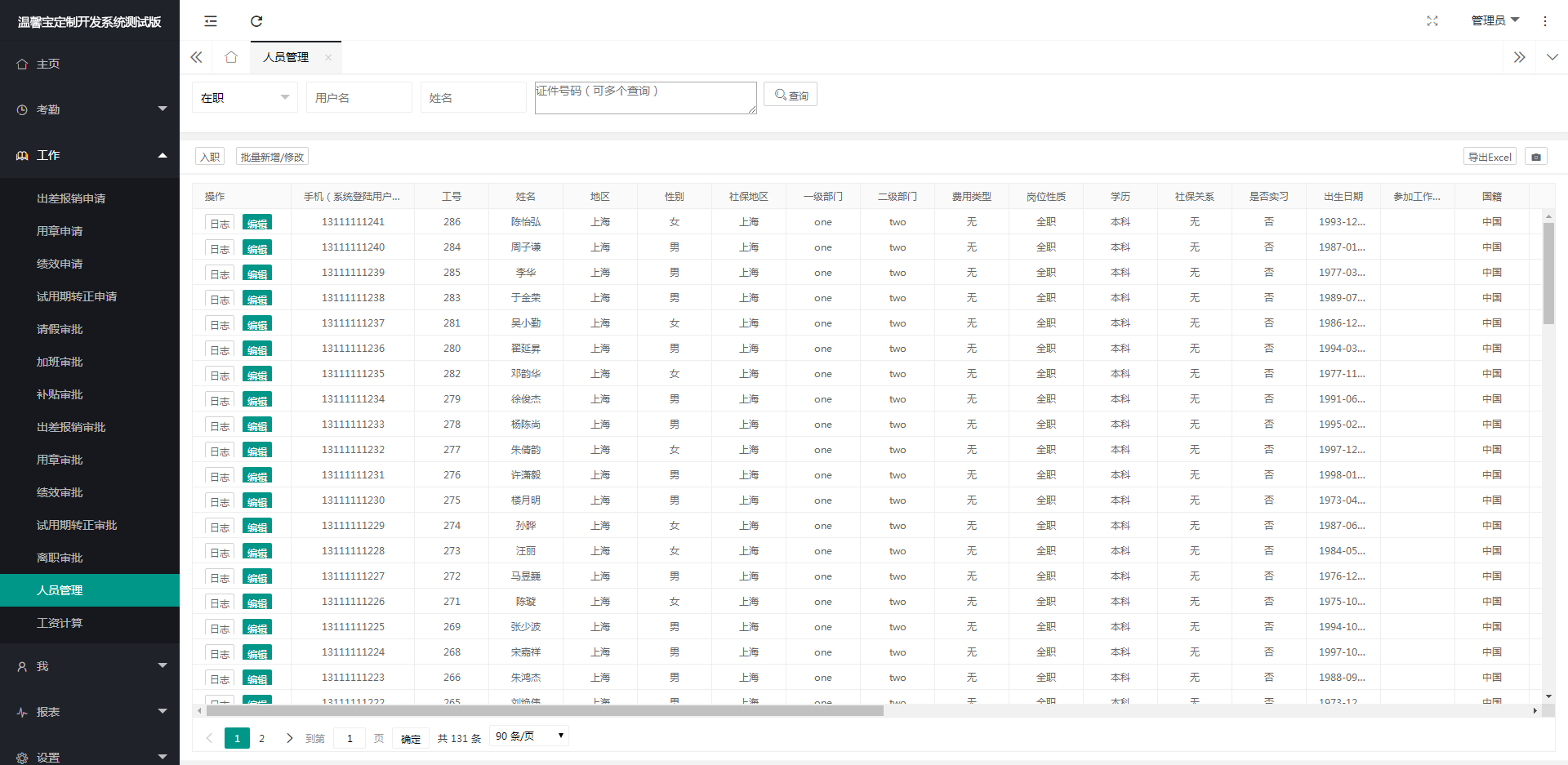Click the home icon tab

(x=231, y=57)
